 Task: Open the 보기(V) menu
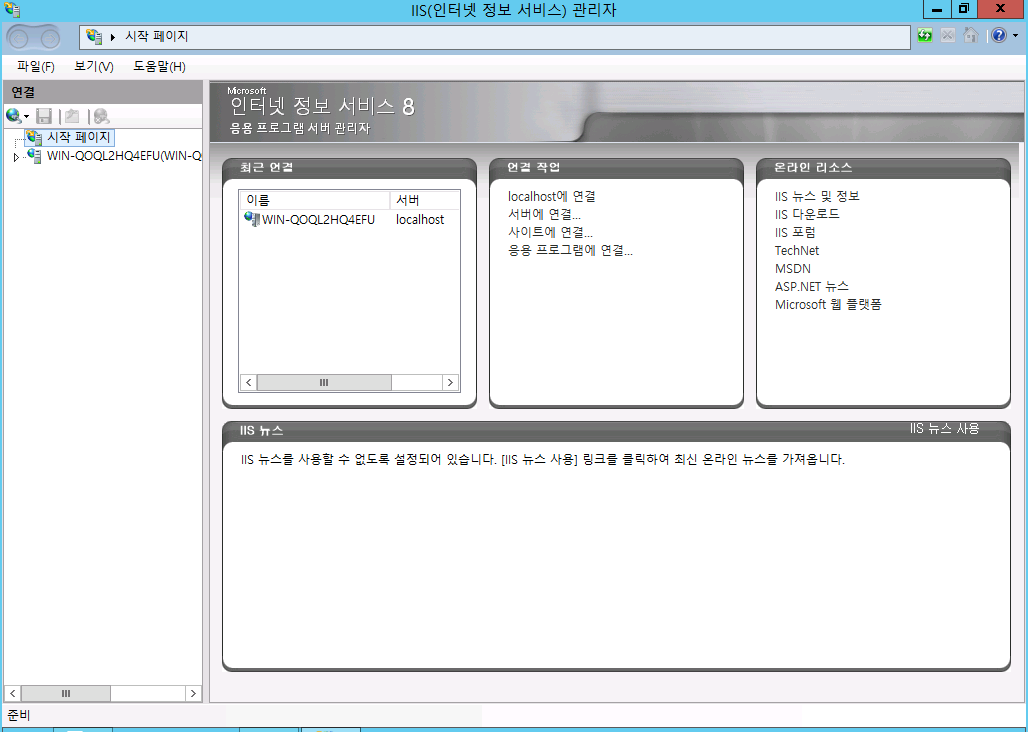94,66
